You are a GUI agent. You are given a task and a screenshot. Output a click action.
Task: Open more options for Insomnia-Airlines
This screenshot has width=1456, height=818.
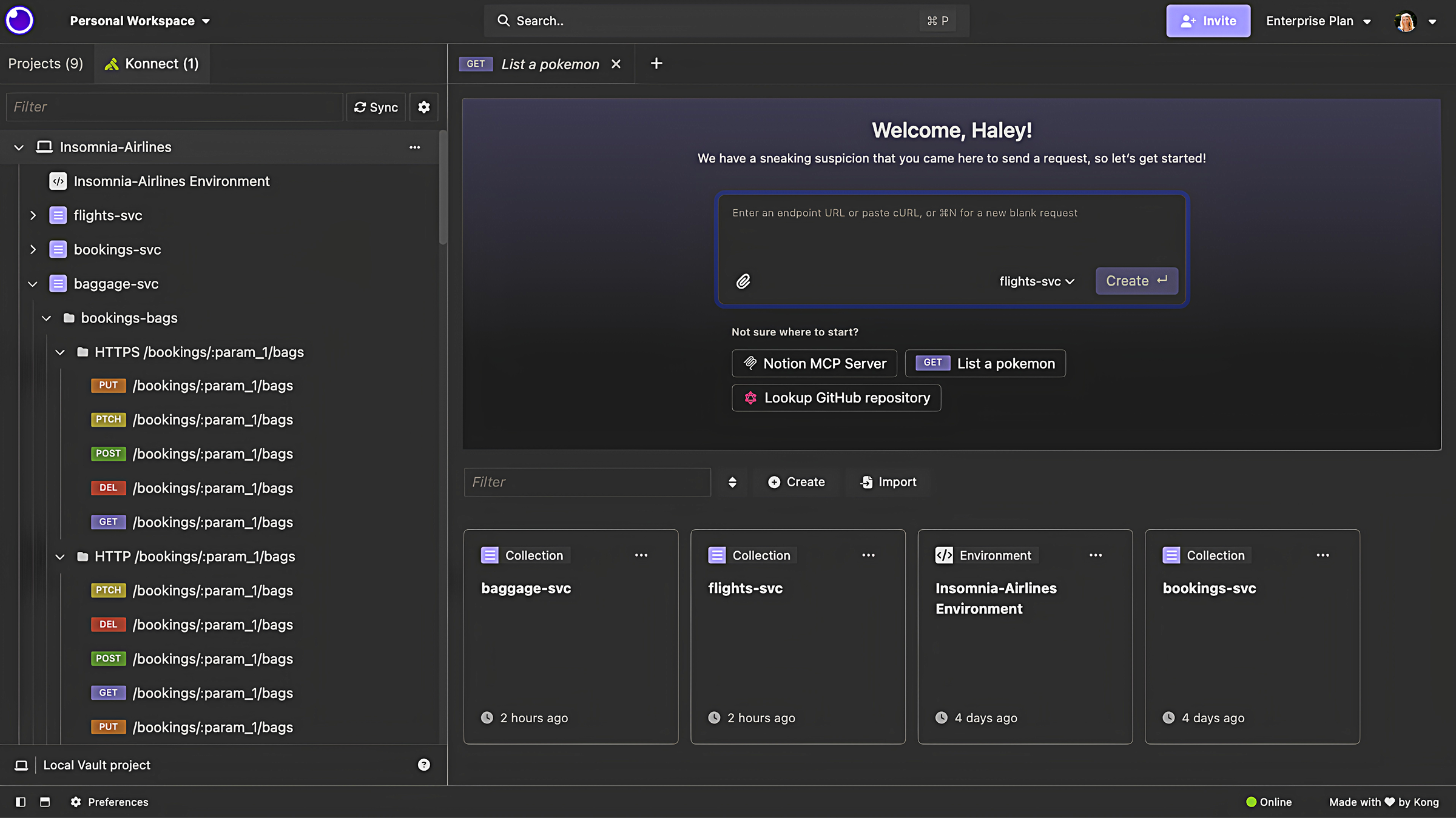point(415,147)
